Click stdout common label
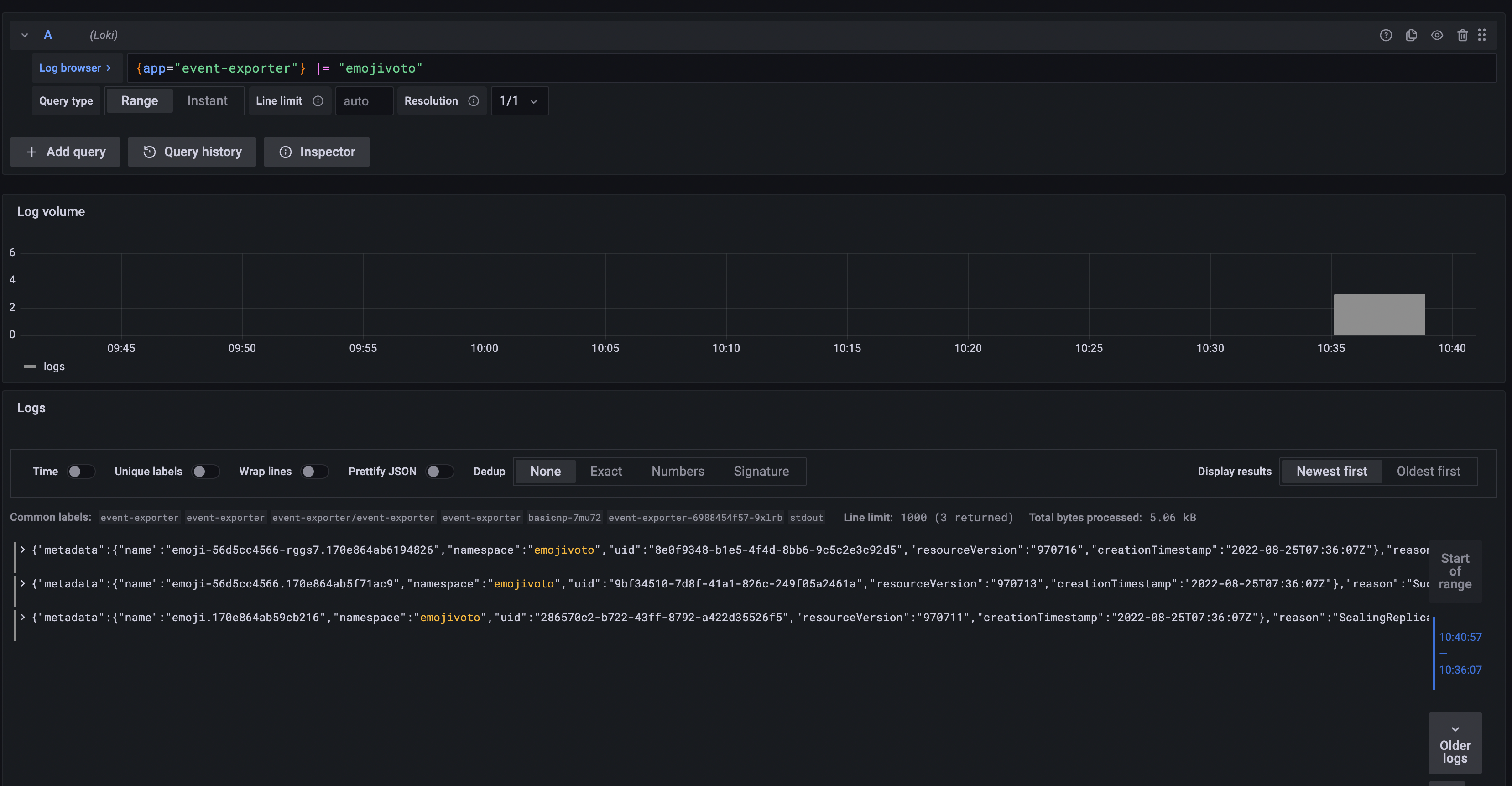The width and height of the screenshot is (1512, 786). (x=806, y=518)
